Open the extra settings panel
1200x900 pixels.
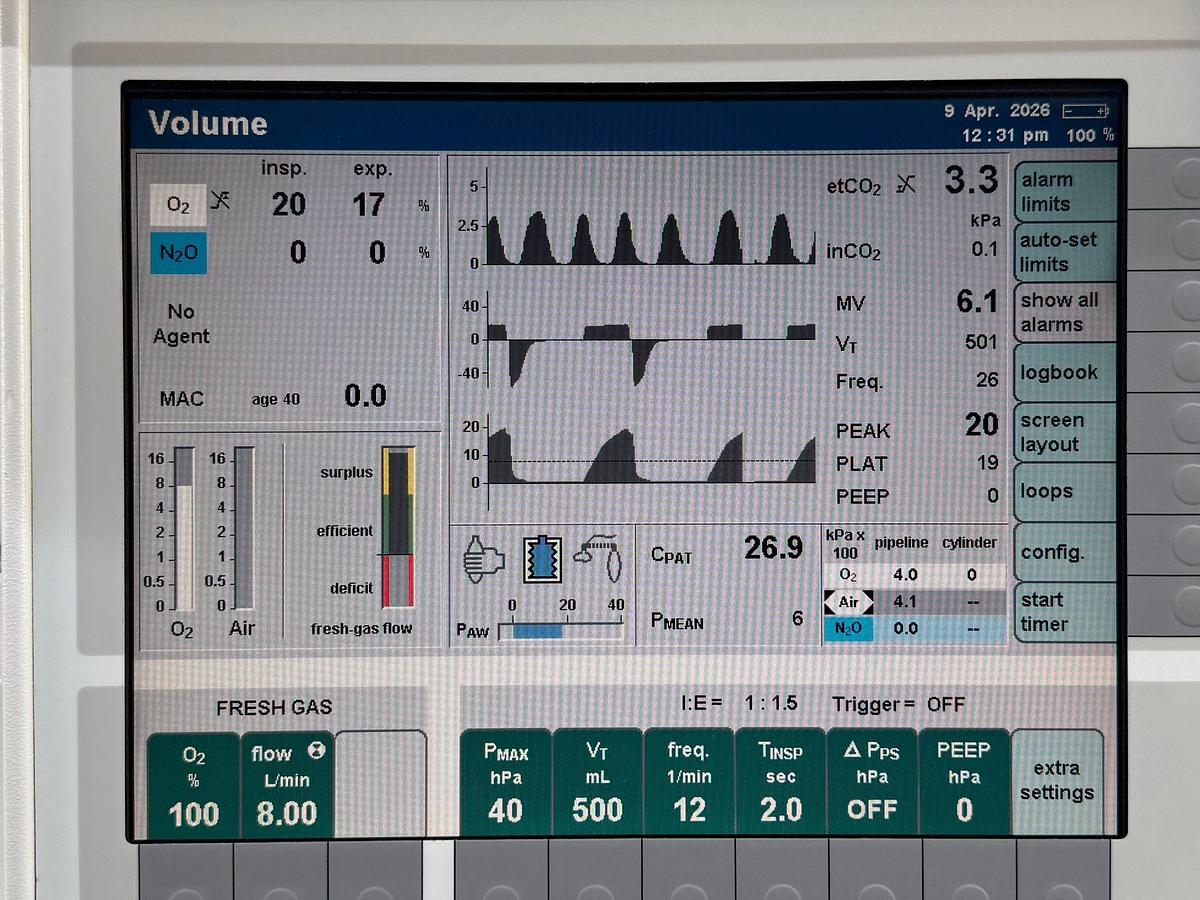pyautogui.click(x=1057, y=780)
